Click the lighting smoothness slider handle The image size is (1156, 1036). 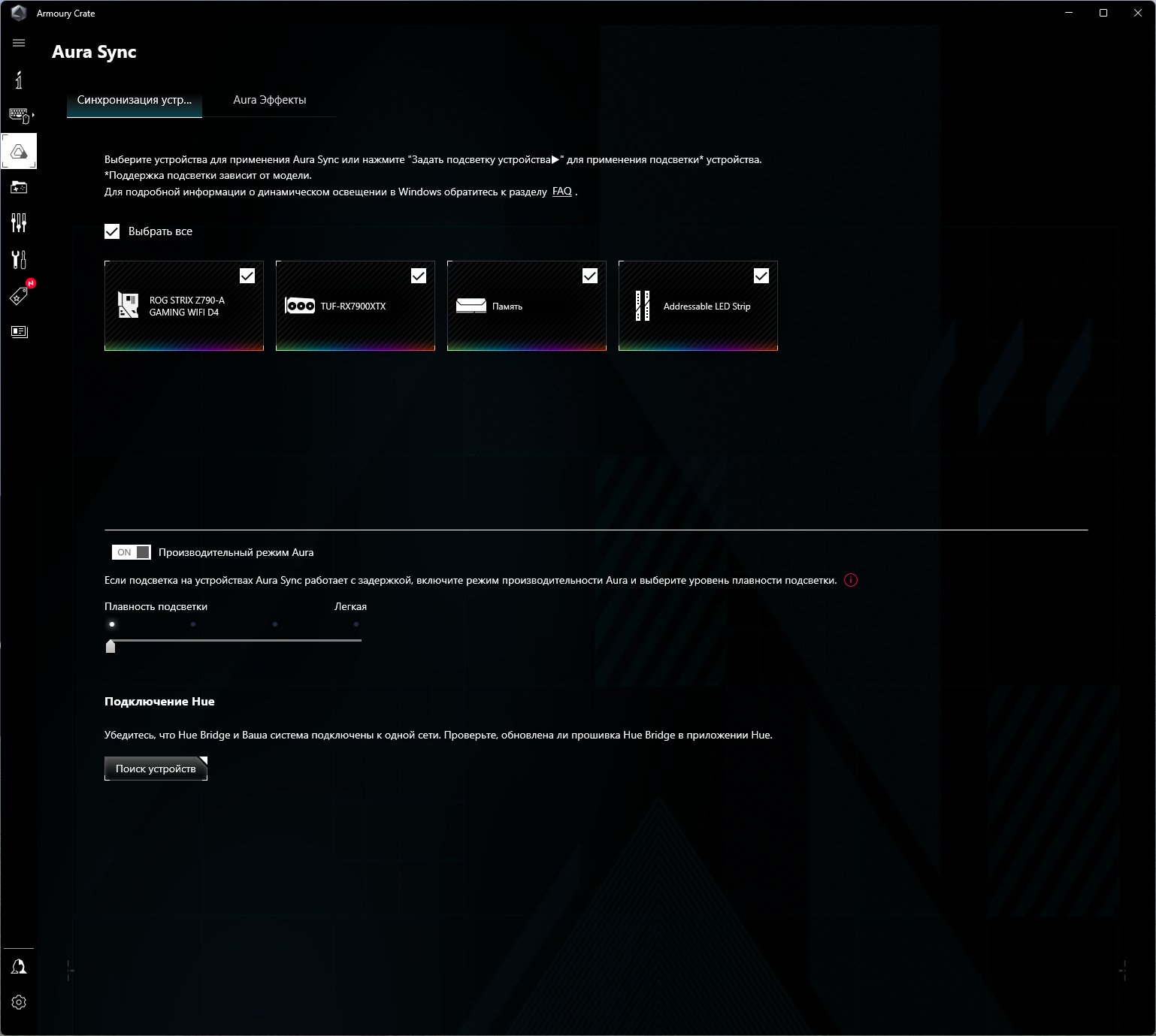[x=110, y=646]
